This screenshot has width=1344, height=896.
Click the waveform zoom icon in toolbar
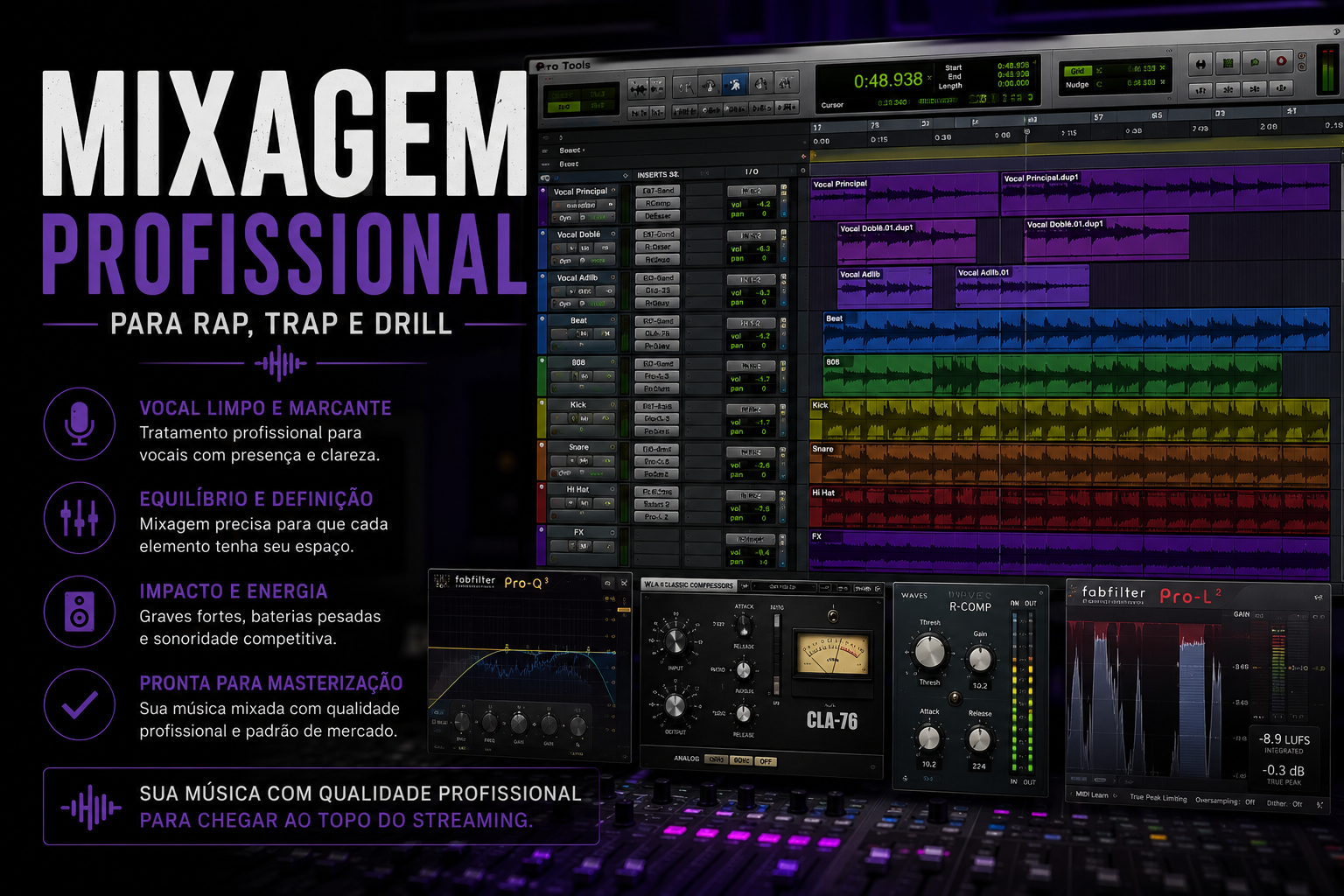click(x=640, y=89)
